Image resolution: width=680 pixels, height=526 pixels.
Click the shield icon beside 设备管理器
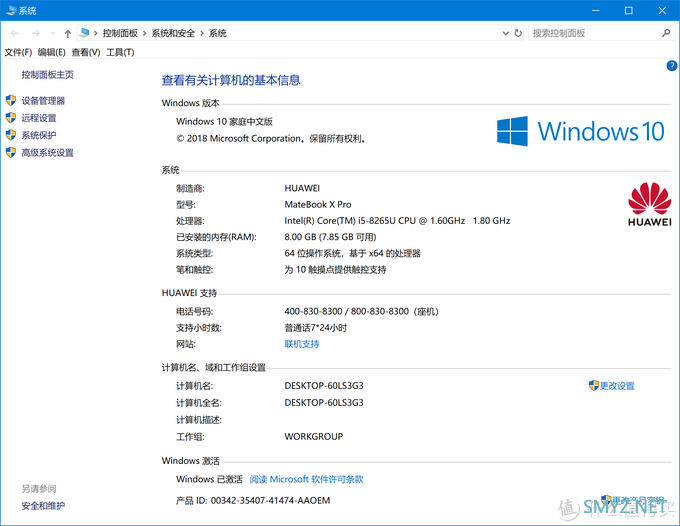pyautogui.click(x=11, y=101)
